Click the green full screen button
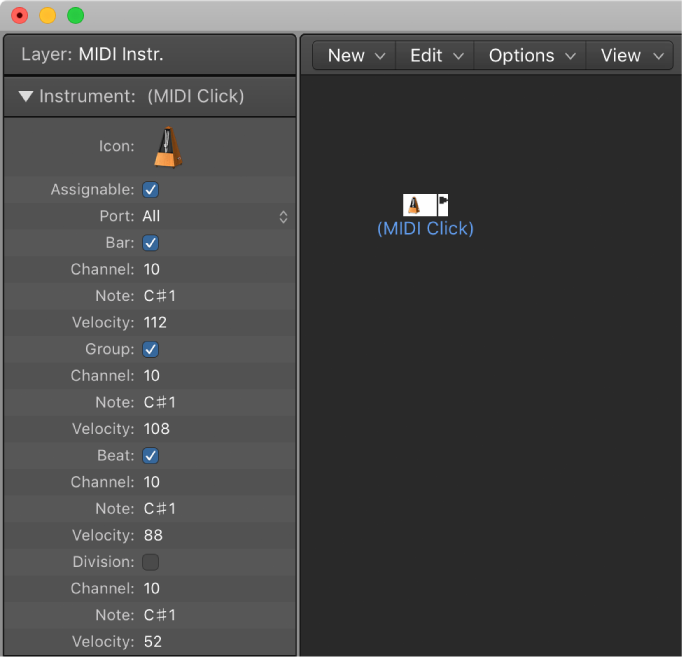The width and height of the screenshot is (682, 658). 76,16
